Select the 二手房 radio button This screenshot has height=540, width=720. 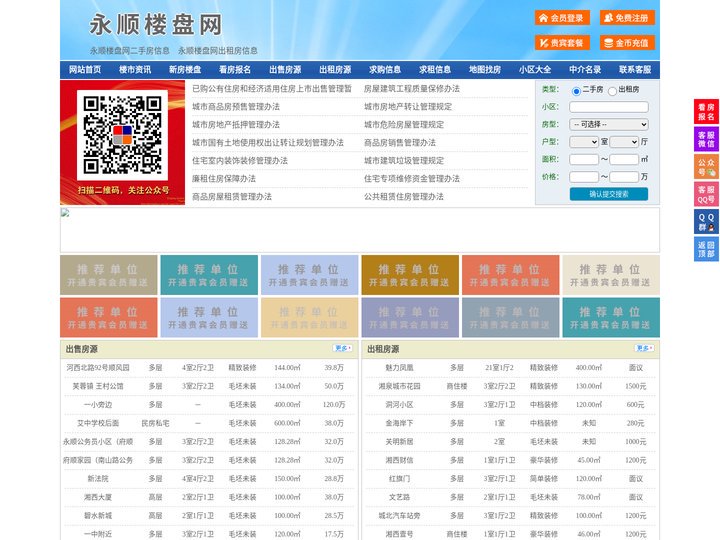(576, 91)
